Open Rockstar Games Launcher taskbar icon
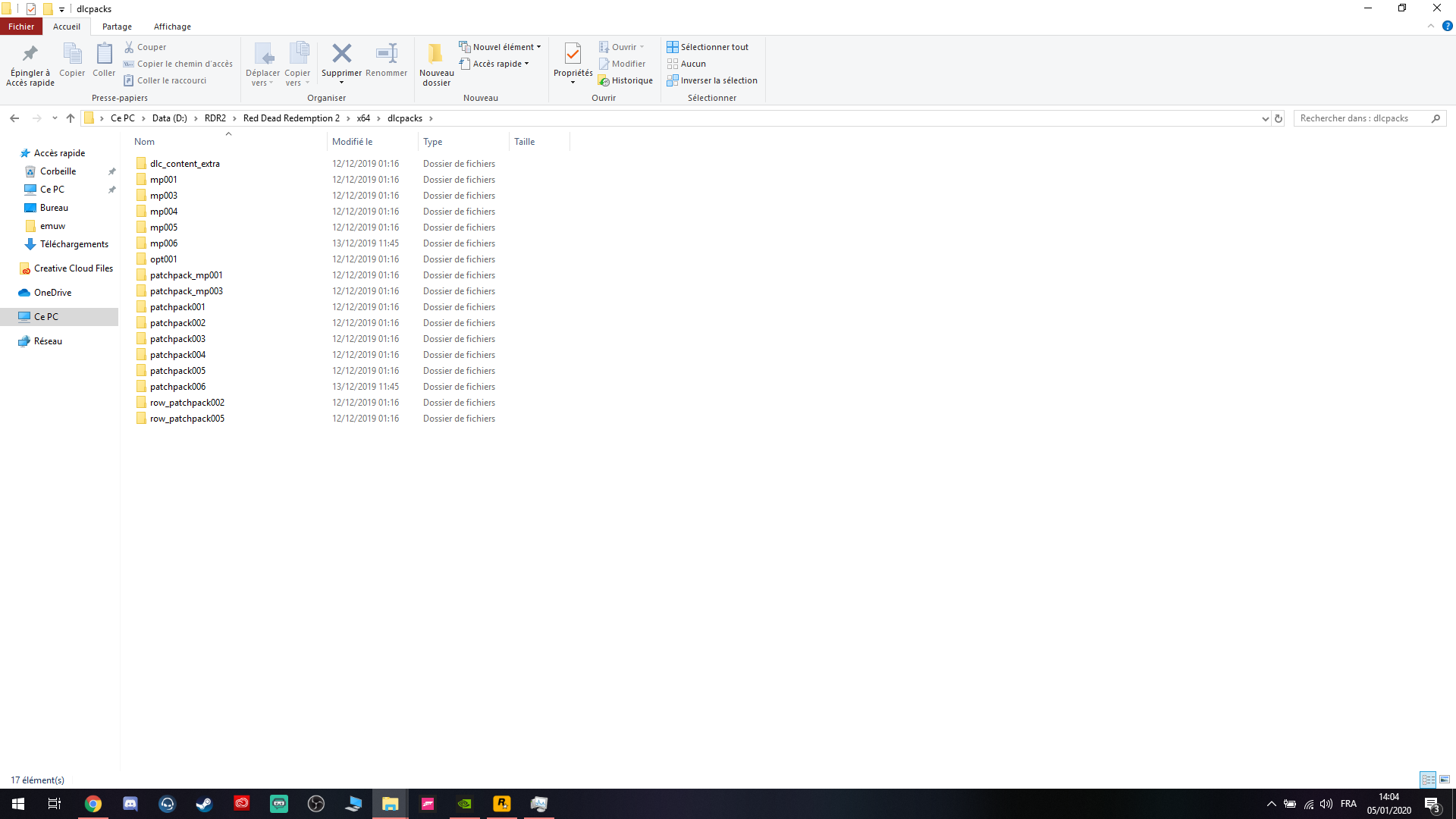The image size is (1456, 819). coord(501,804)
